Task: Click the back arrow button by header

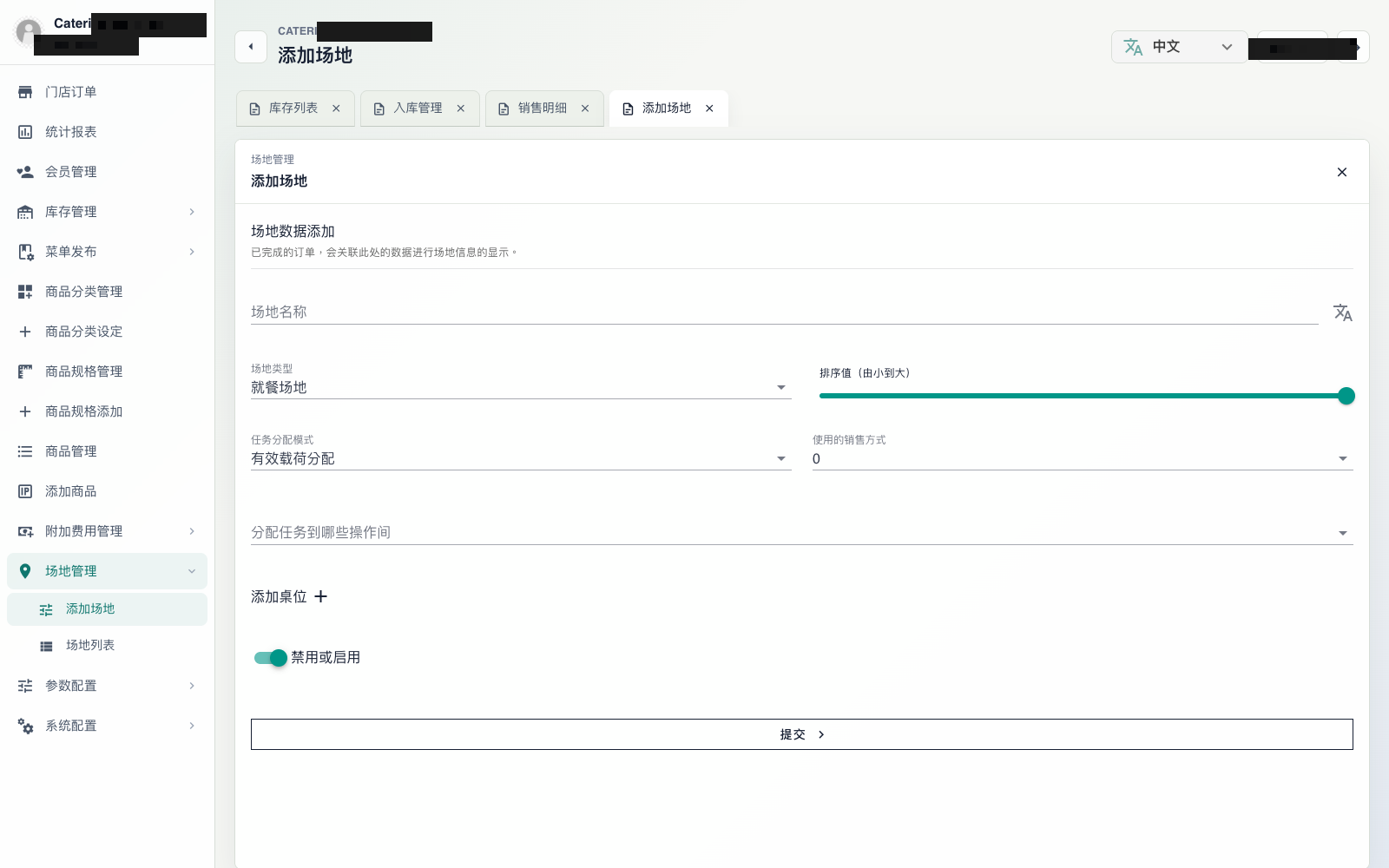Action: tap(251, 47)
